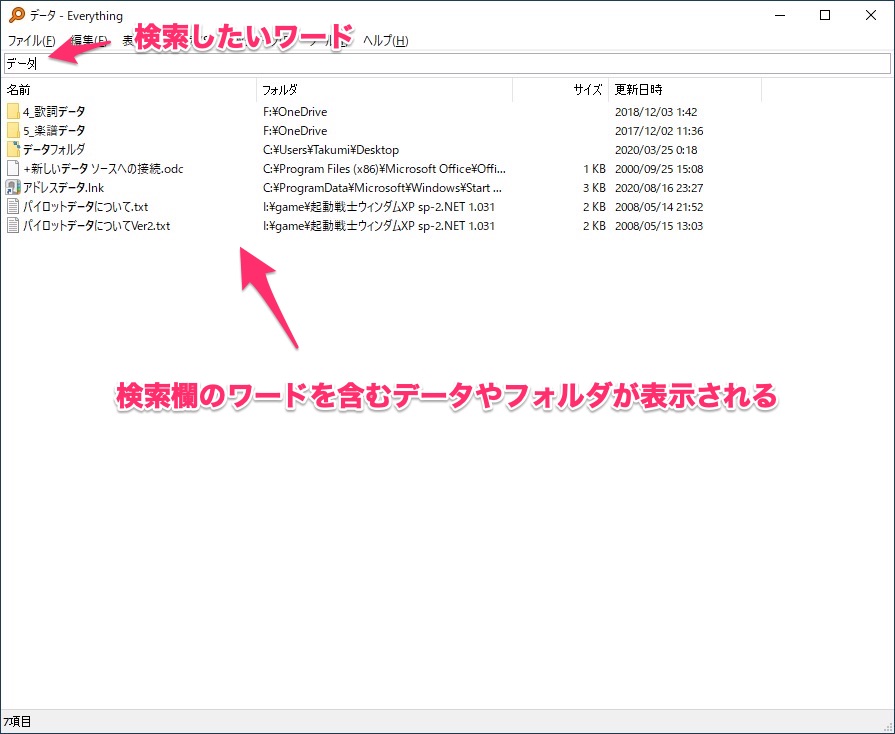Click the search input field containing データ
The height and width of the screenshot is (734, 895).
click(446, 63)
